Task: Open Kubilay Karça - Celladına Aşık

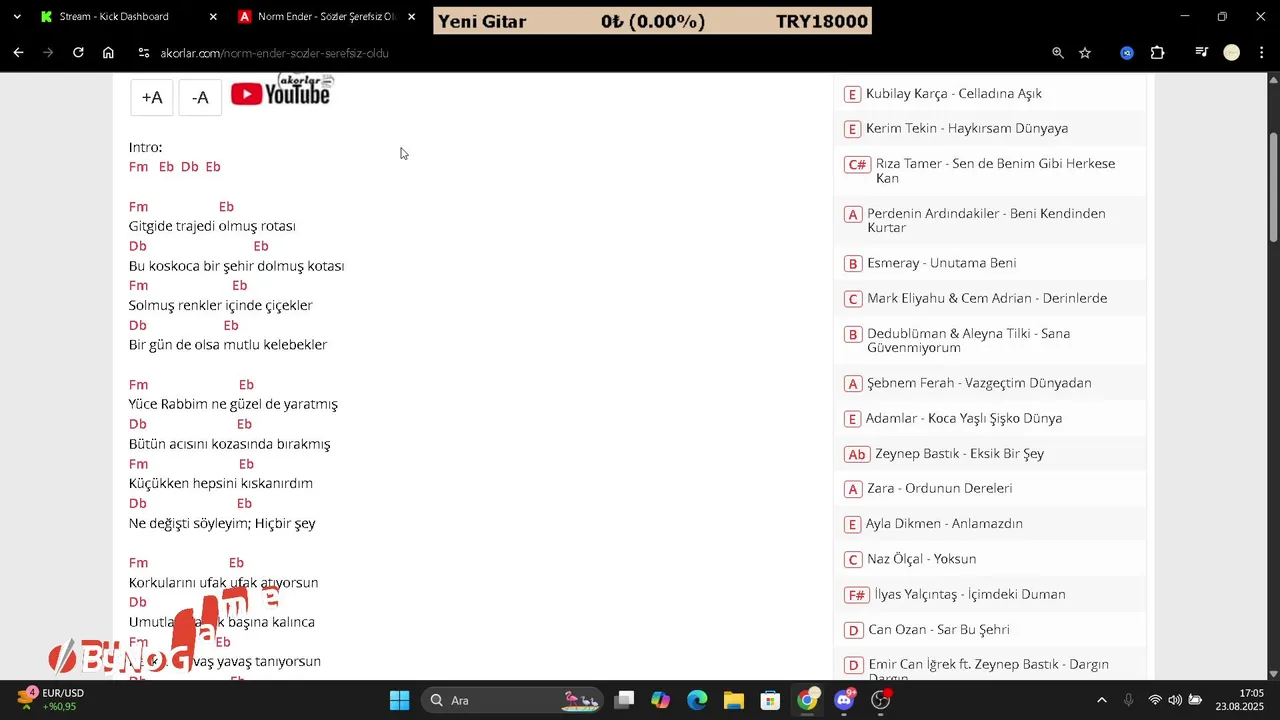Action: [x=953, y=93]
